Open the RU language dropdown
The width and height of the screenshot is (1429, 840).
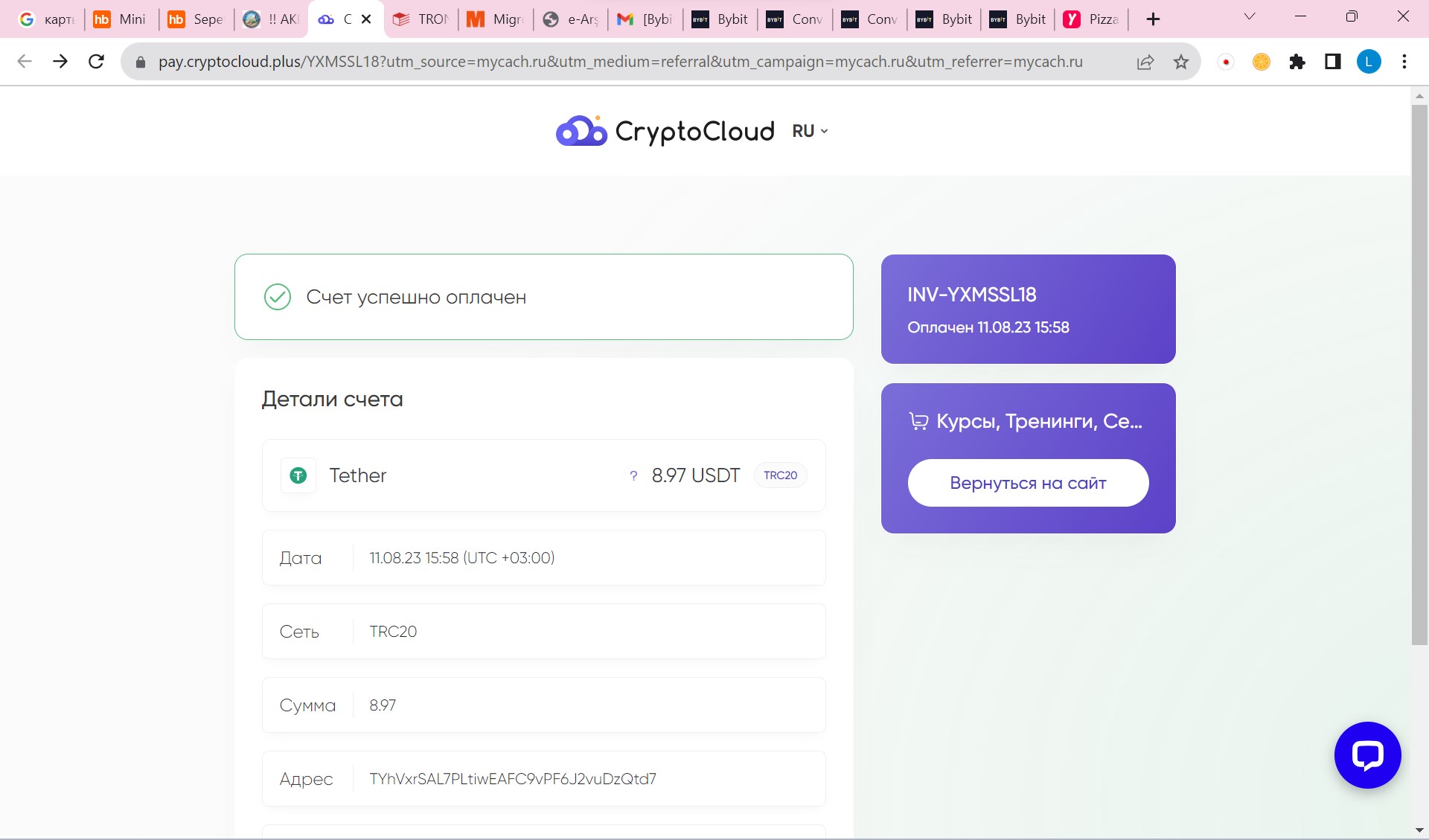pos(810,131)
